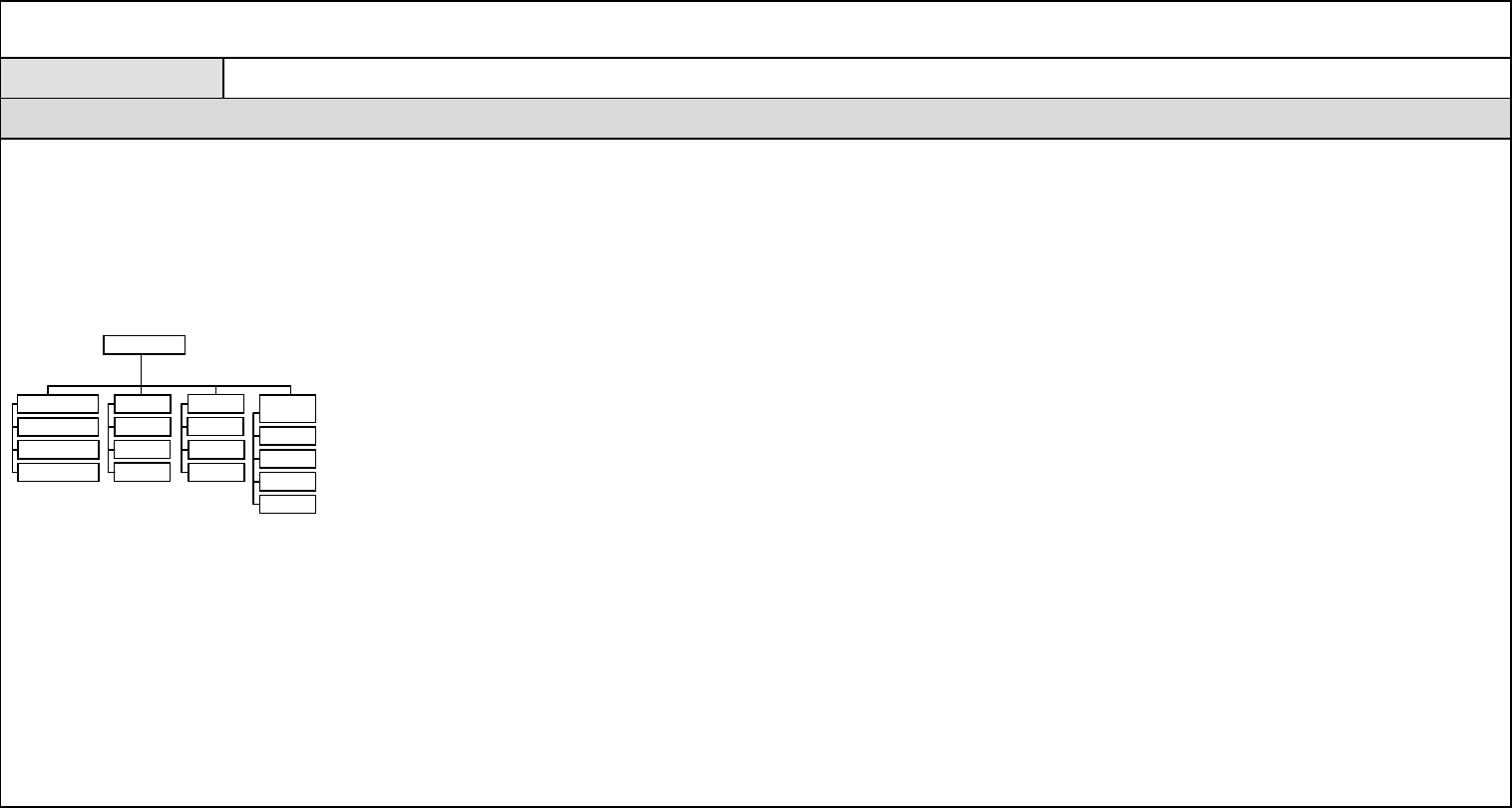Image resolution: width=1512 pixels, height=808 pixels.
Task: Select the full-width gray header band
Action: coord(756,119)
